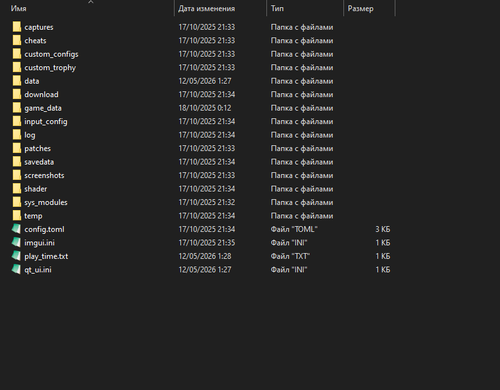Select the temp folder name
This screenshot has width=500, height=390.
coord(33,216)
